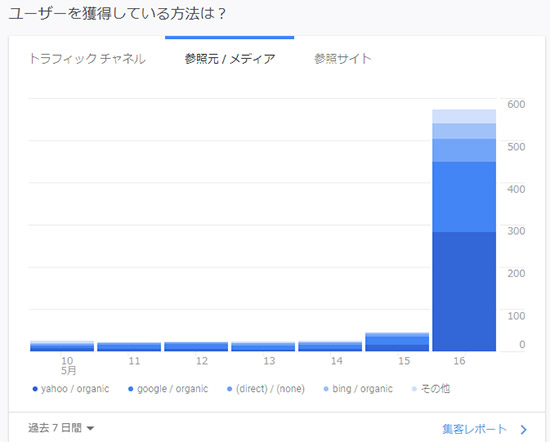Image resolution: width=550 pixels, height=442 pixels.
Task: Click the bar for May 10
Action: point(62,346)
